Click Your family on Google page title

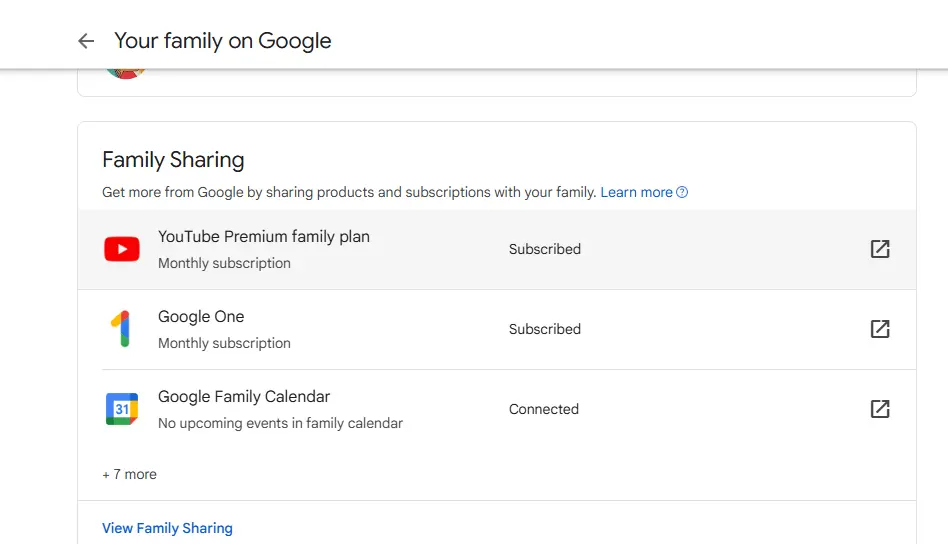click(223, 41)
